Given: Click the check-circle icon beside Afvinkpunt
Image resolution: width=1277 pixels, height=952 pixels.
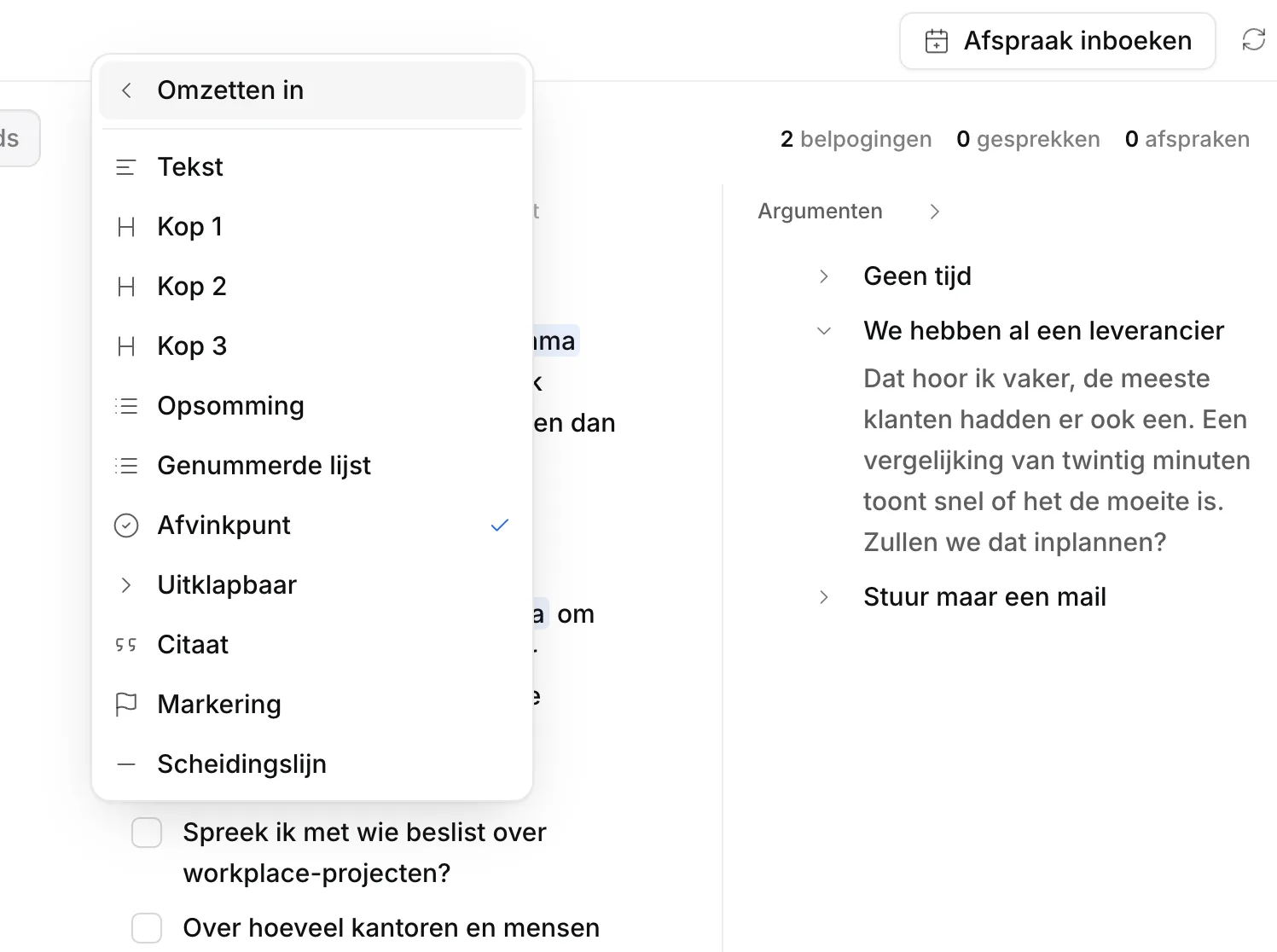Looking at the screenshot, I should (x=126, y=525).
